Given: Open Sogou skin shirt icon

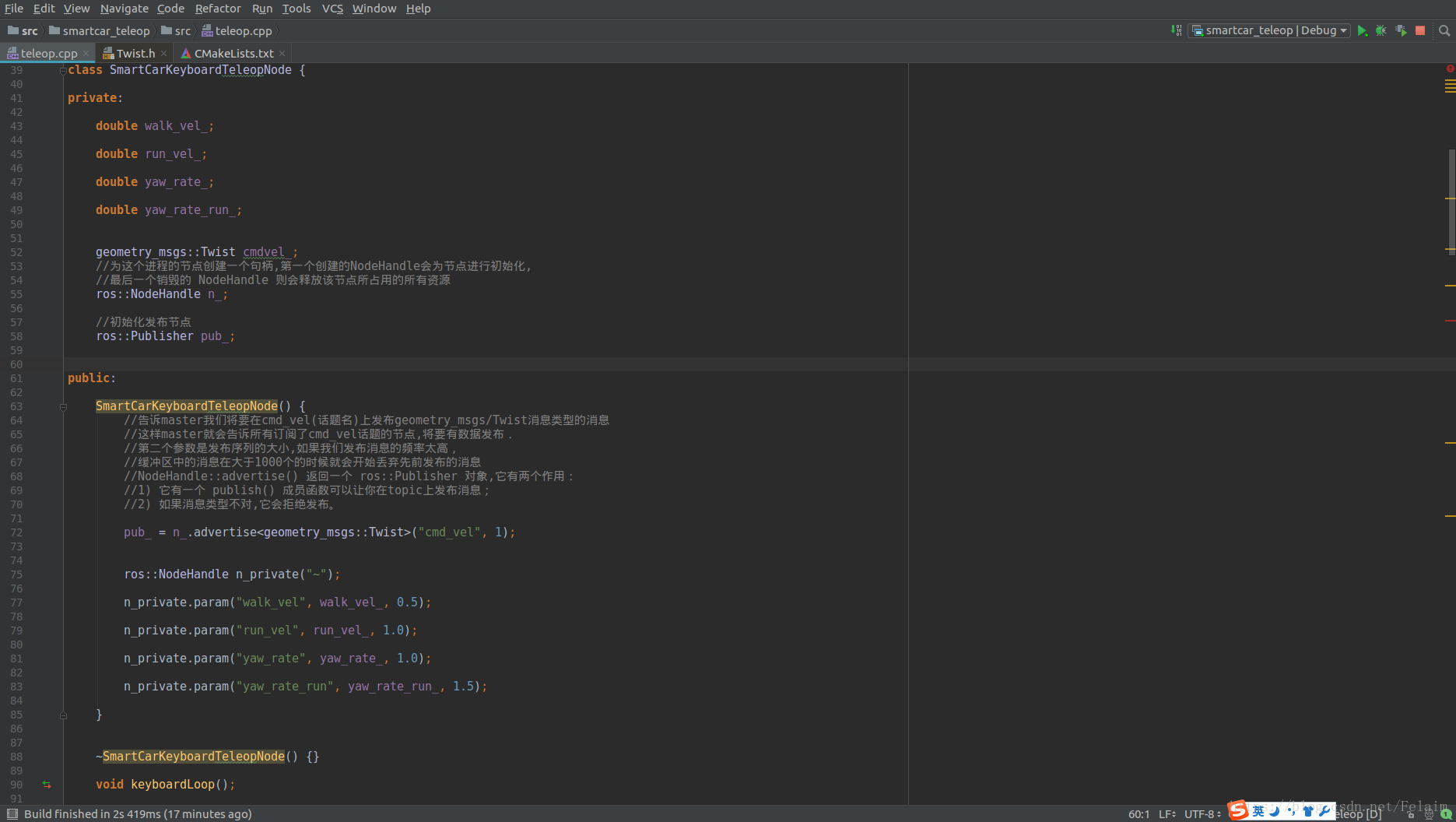Looking at the screenshot, I should (x=1308, y=811).
